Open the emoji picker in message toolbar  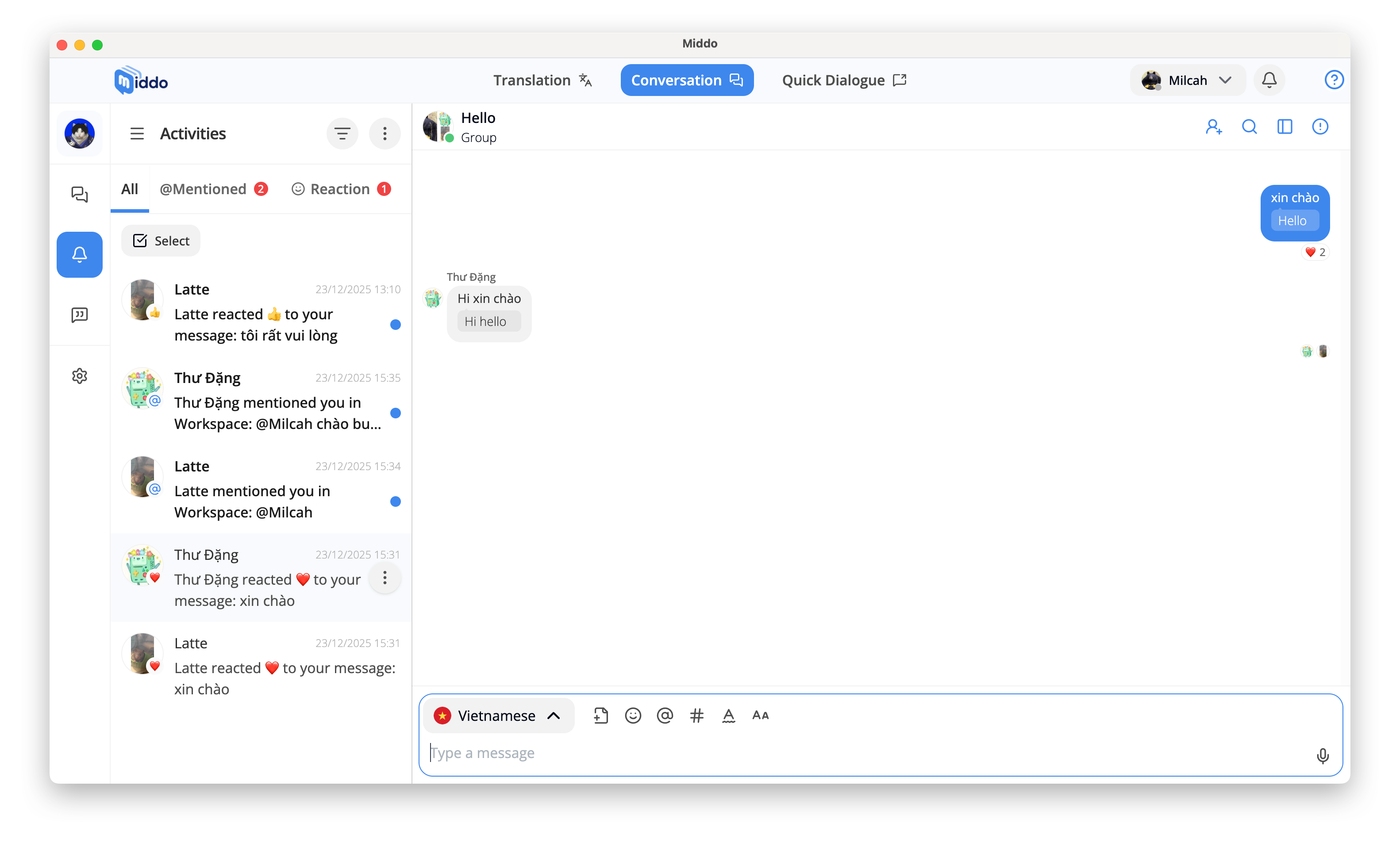coord(632,716)
